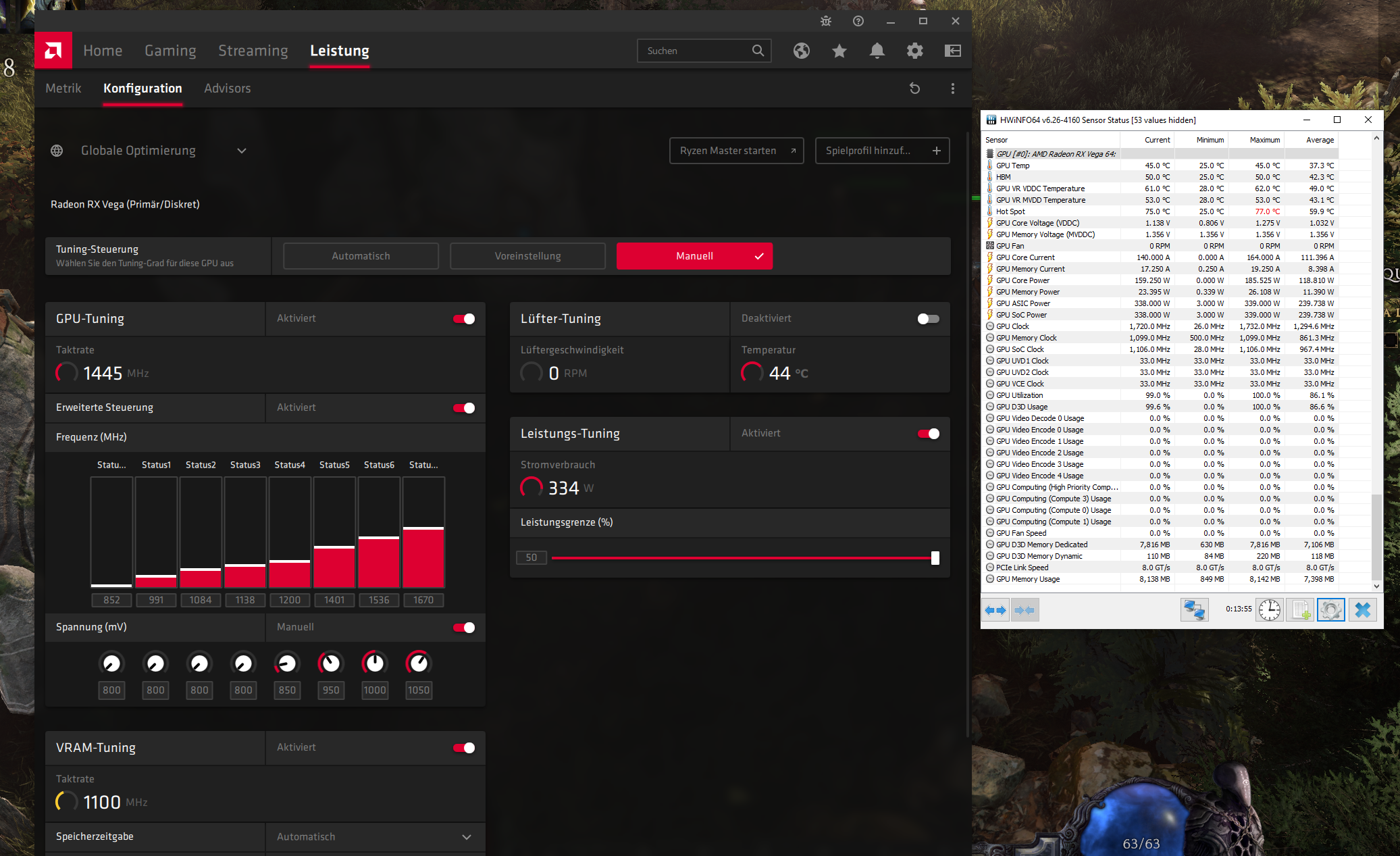Click the bug report icon

(x=825, y=21)
